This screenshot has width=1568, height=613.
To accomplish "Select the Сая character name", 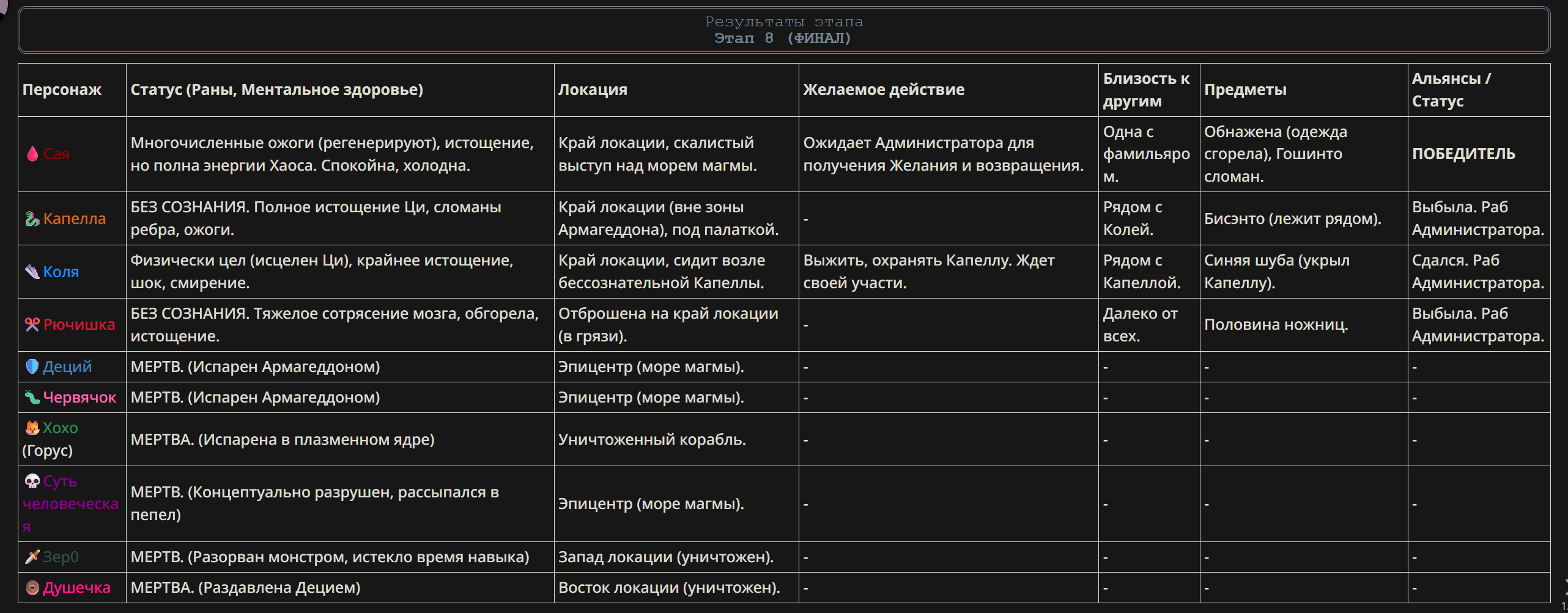I will click(x=56, y=154).
